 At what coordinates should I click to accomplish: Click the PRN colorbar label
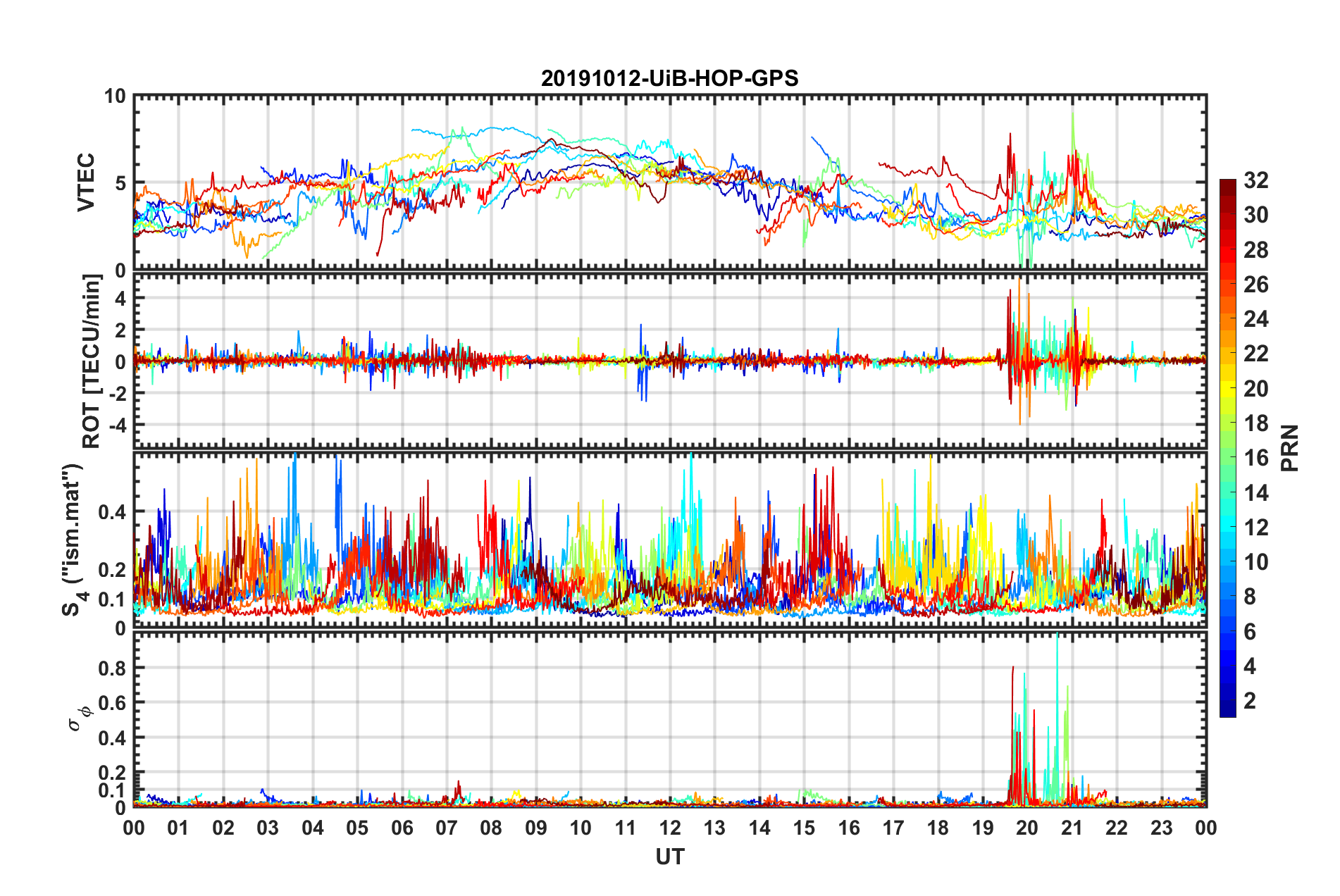point(1290,448)
